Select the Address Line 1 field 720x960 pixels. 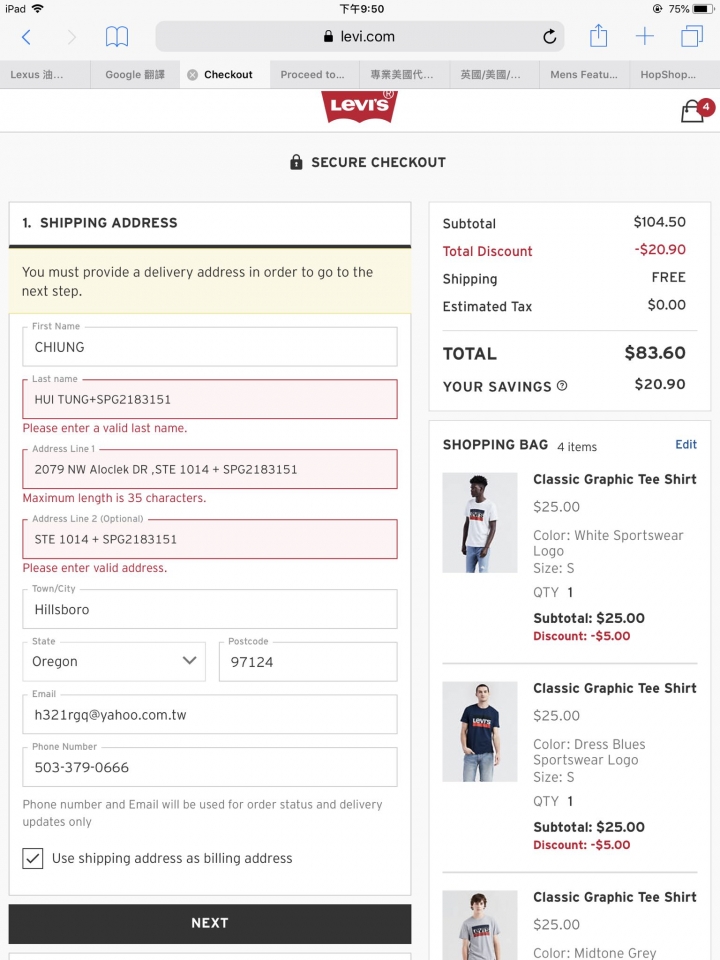tap(210, 469)
